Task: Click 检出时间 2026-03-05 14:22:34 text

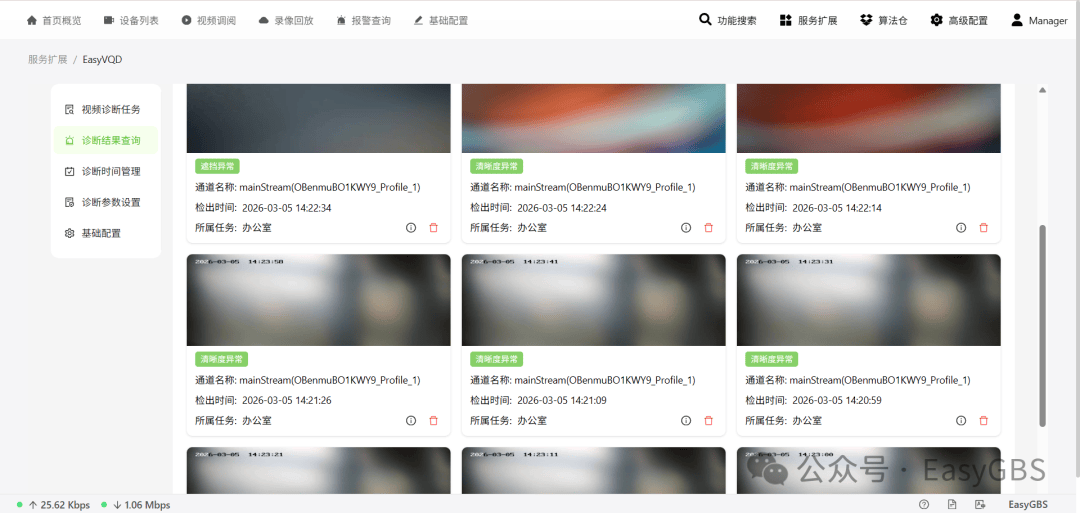Action: pyautogui.click(x=263, y=208)
